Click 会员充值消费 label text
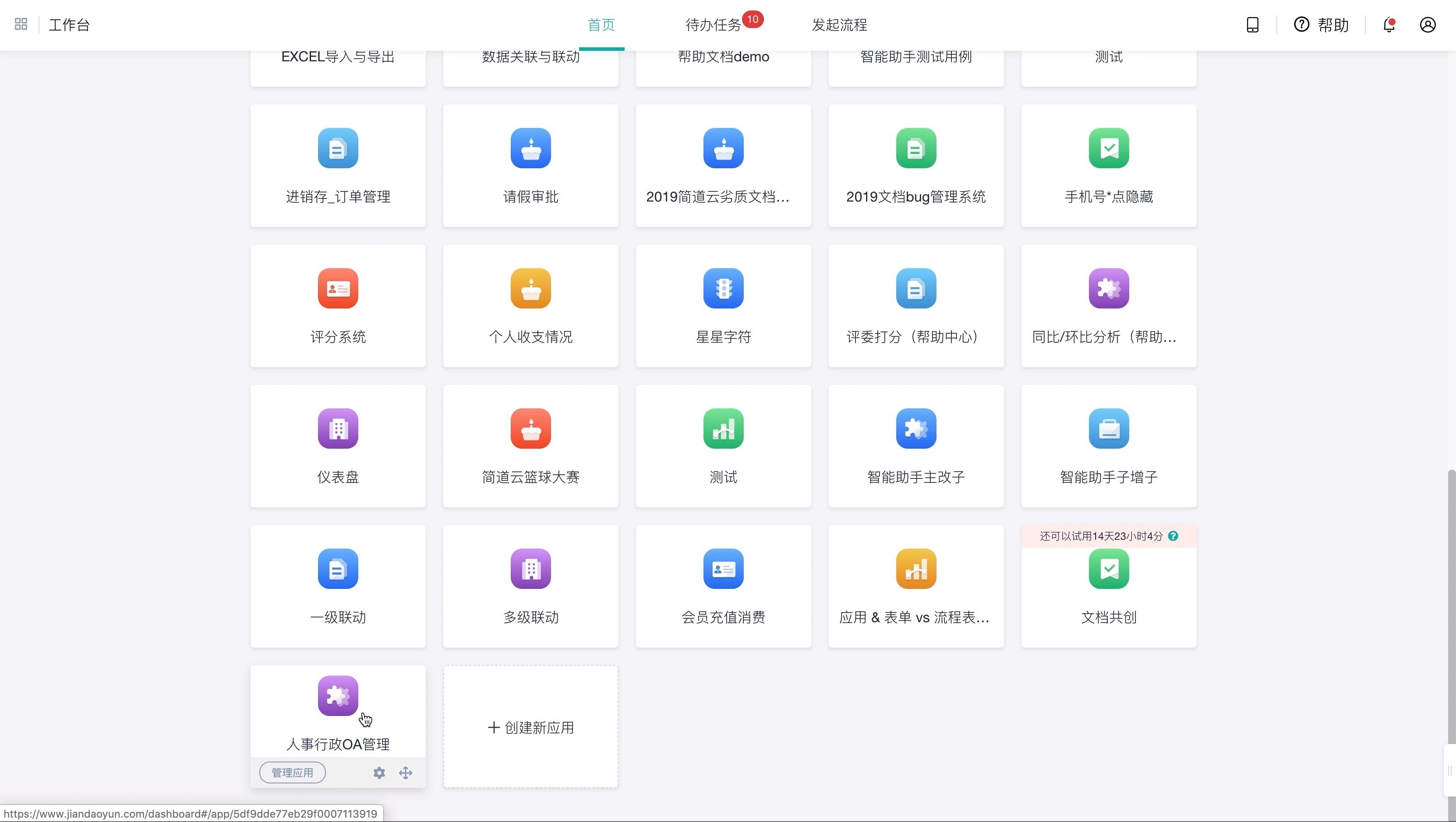Screen dimensions: 1456x822 724,617
